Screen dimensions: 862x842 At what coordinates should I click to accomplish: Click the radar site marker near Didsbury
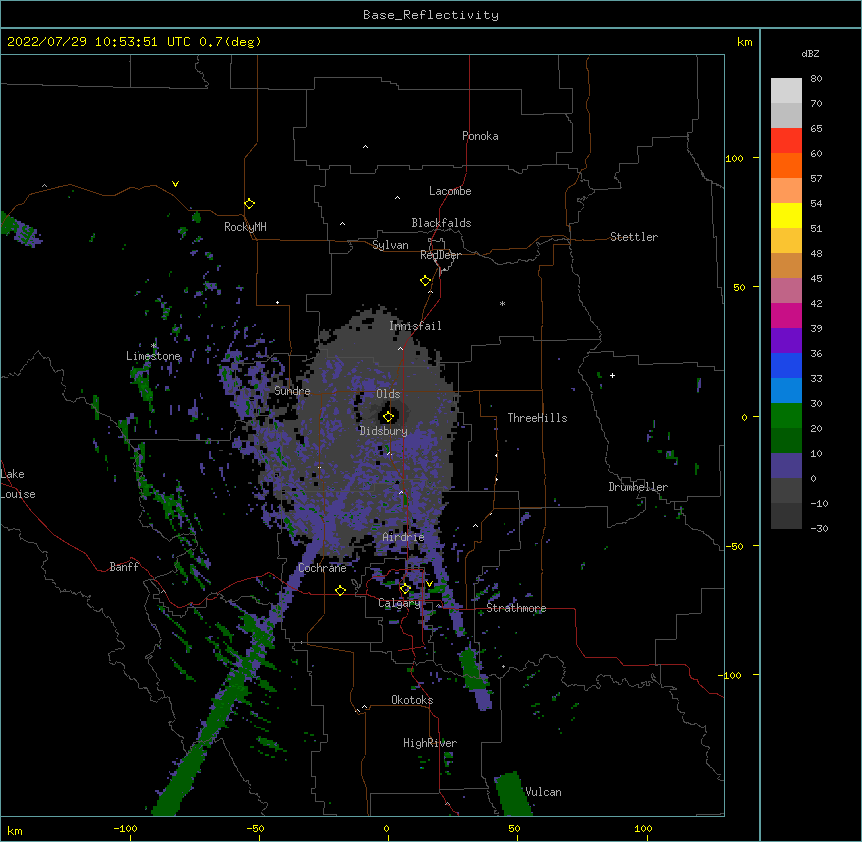pyautogui.click(x=388, y=416)
